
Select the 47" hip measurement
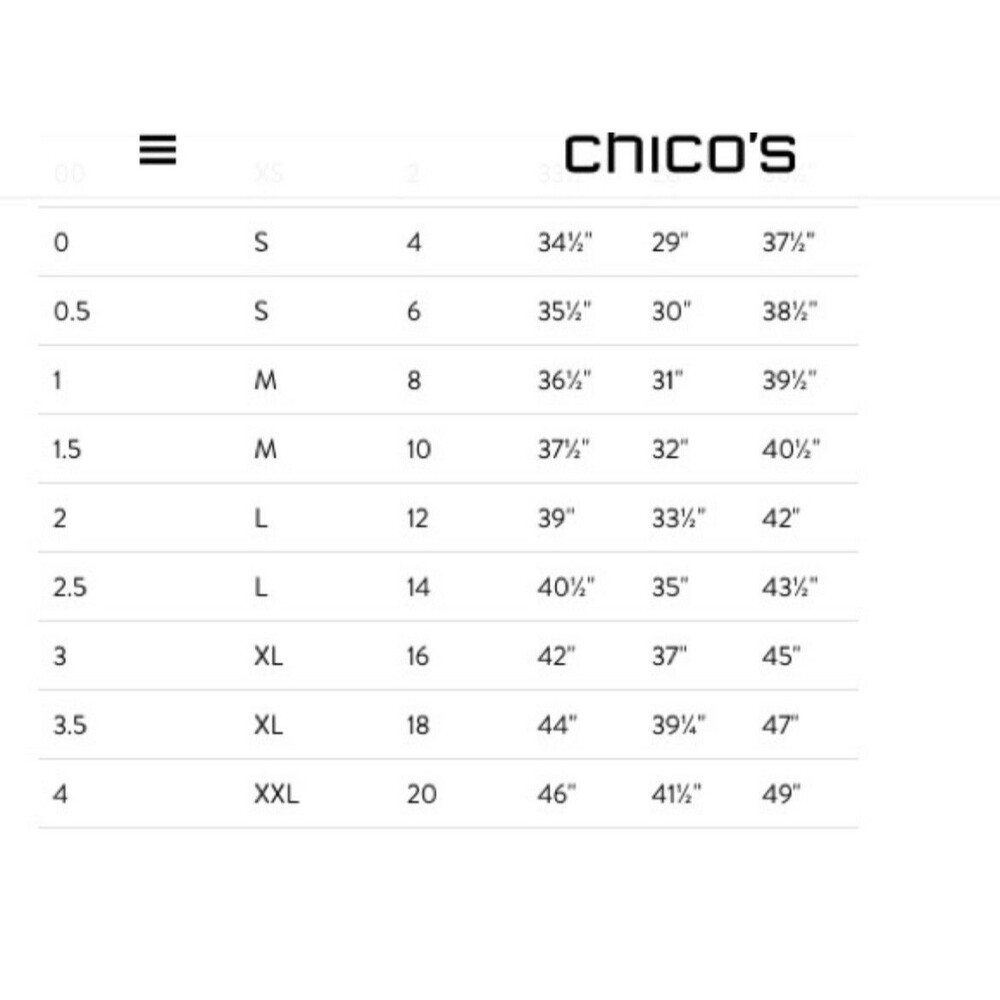[782, 726]
